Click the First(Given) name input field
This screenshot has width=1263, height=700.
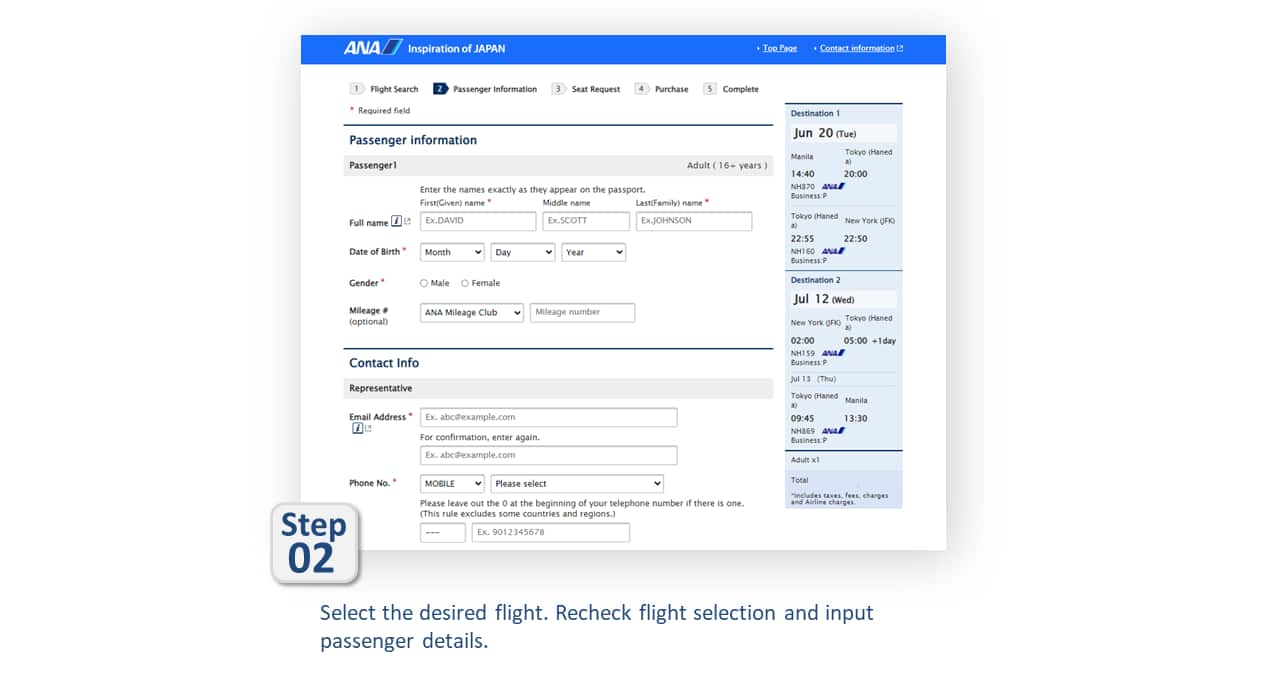tap(477, 221)
